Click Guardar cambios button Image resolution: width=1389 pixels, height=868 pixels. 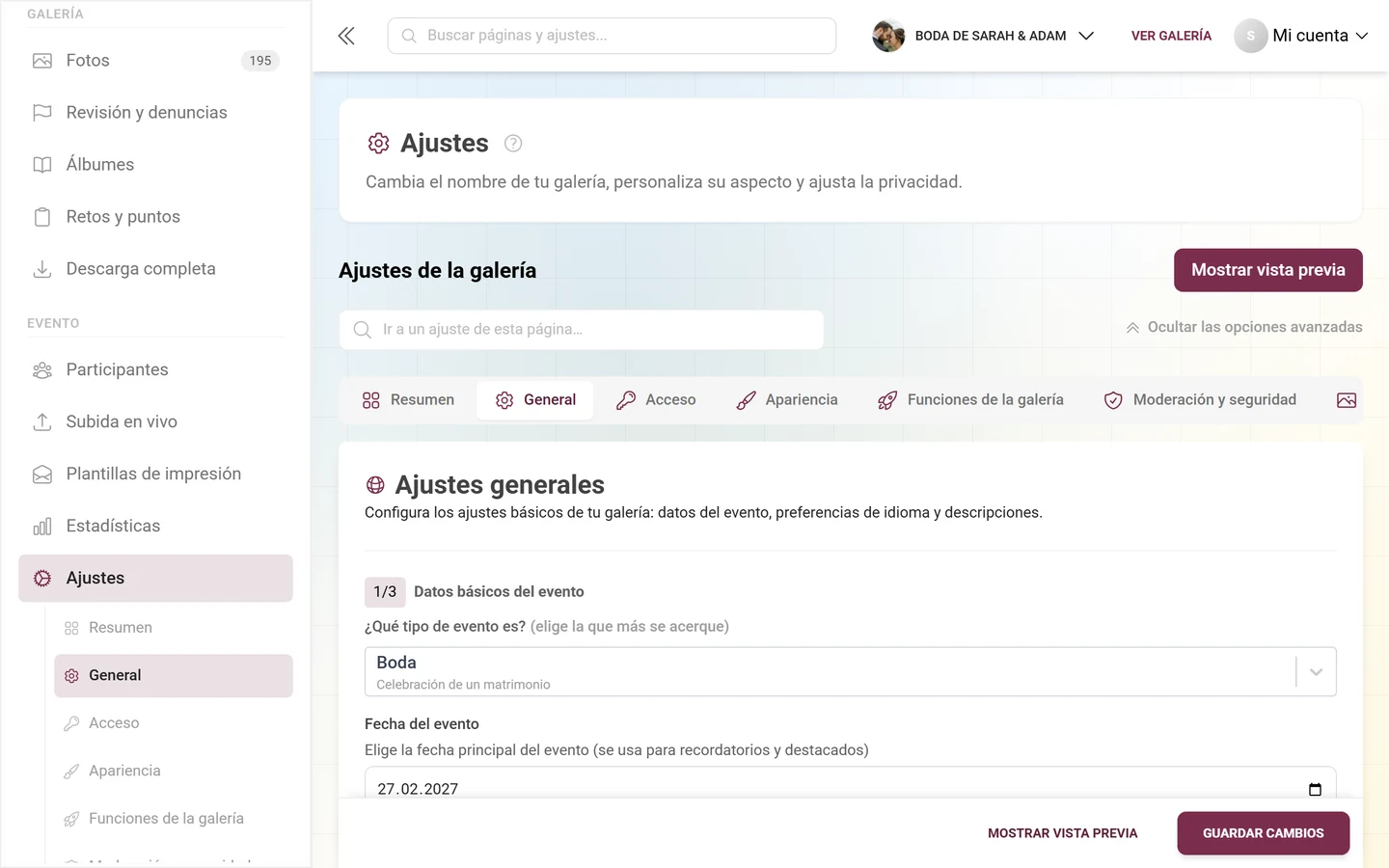point(1263,833)
